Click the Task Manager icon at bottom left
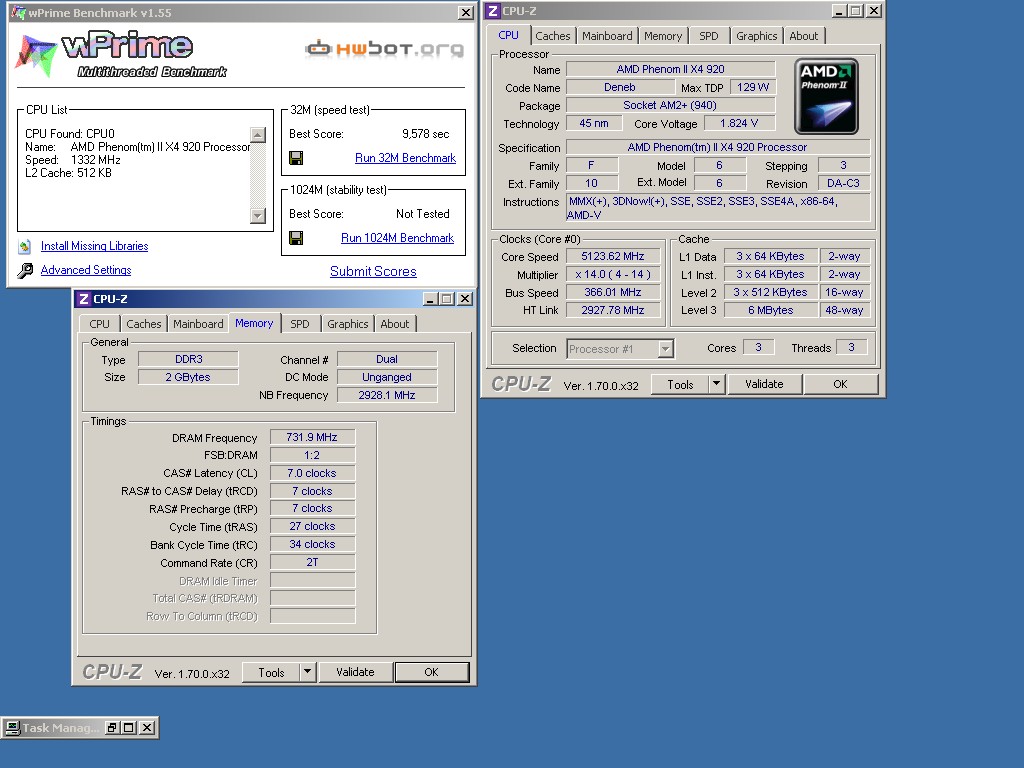Screen dimensions: 1024x768 click(x=12, y=728)
